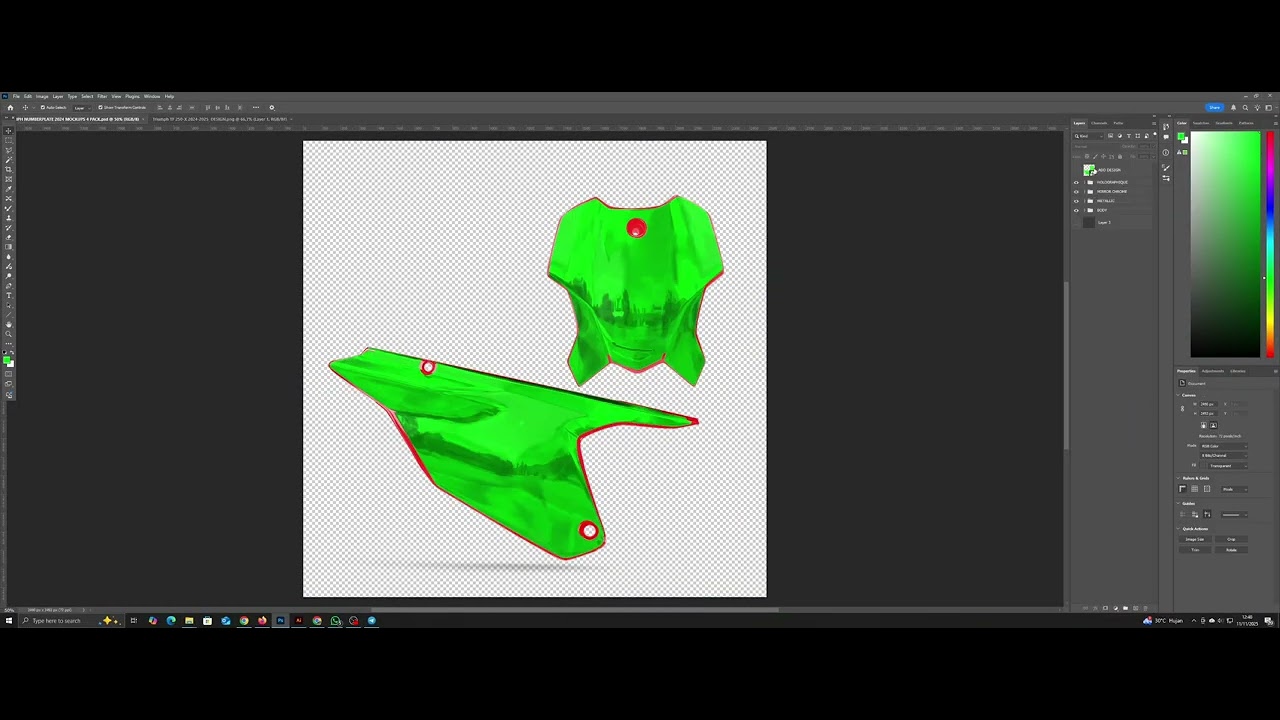1280x720 pixels.
Task: Open the Photoshop search magnifier icon
Action: tap(1245, 107)
